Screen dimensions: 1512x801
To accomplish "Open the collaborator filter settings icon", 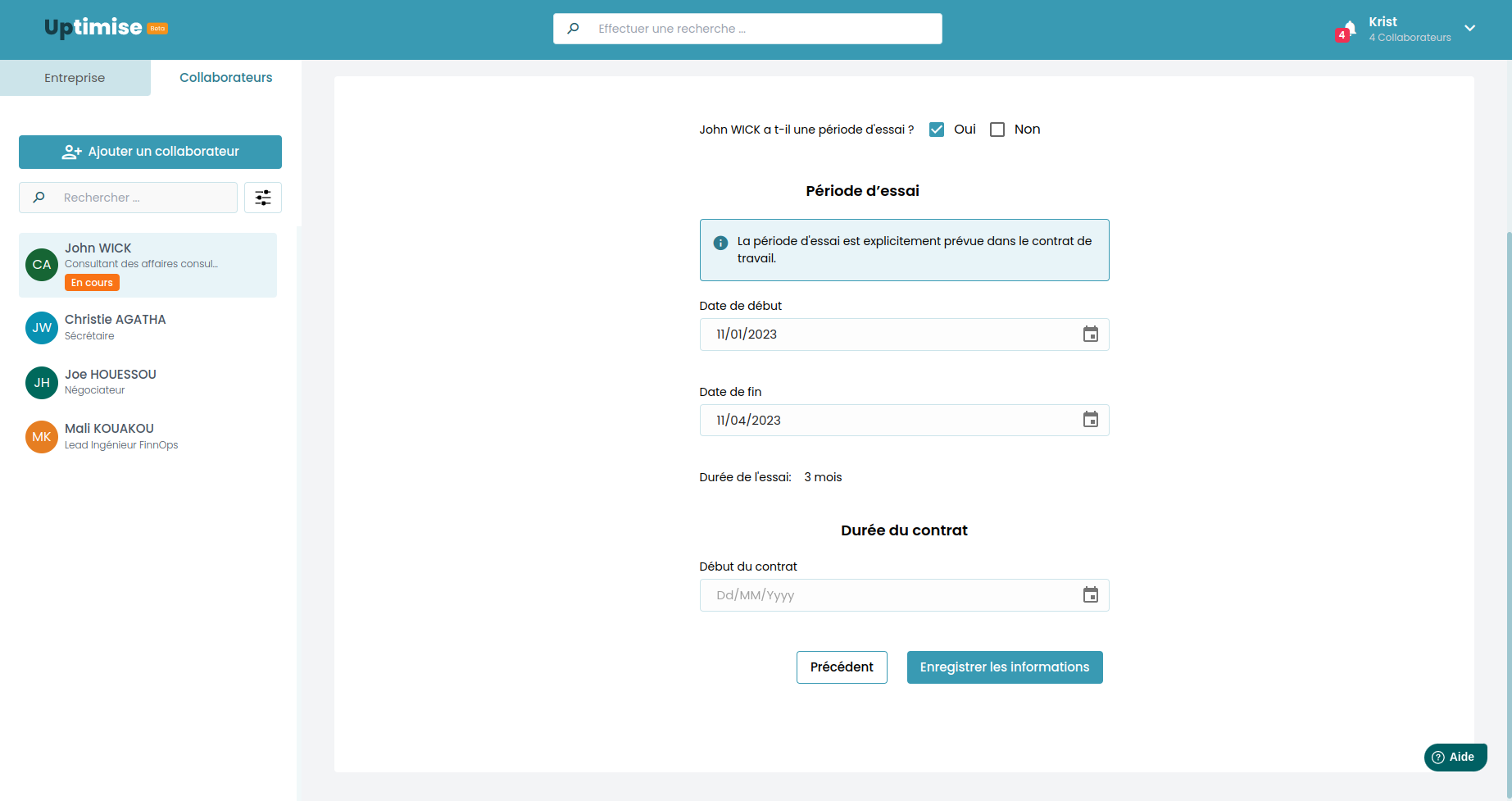I will 263,198.
